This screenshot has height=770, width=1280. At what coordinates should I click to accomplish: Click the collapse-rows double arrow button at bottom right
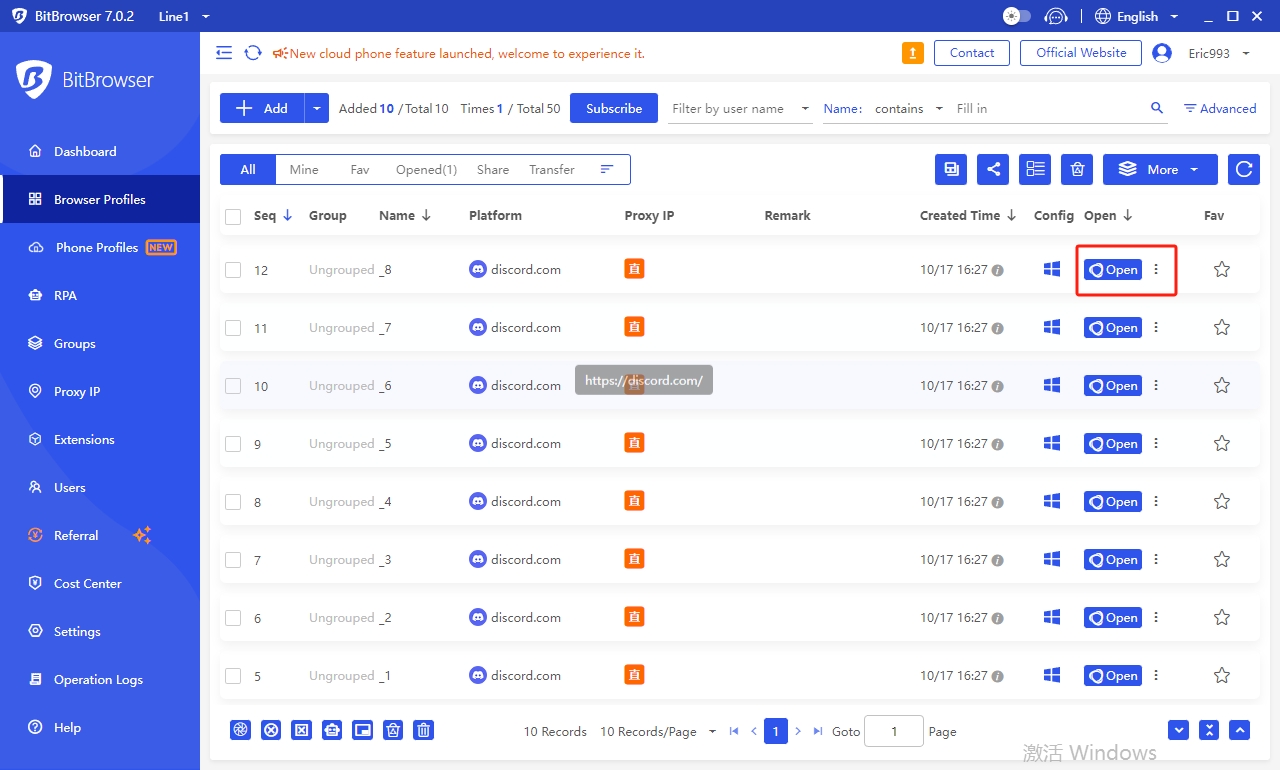pos(1210,730)
